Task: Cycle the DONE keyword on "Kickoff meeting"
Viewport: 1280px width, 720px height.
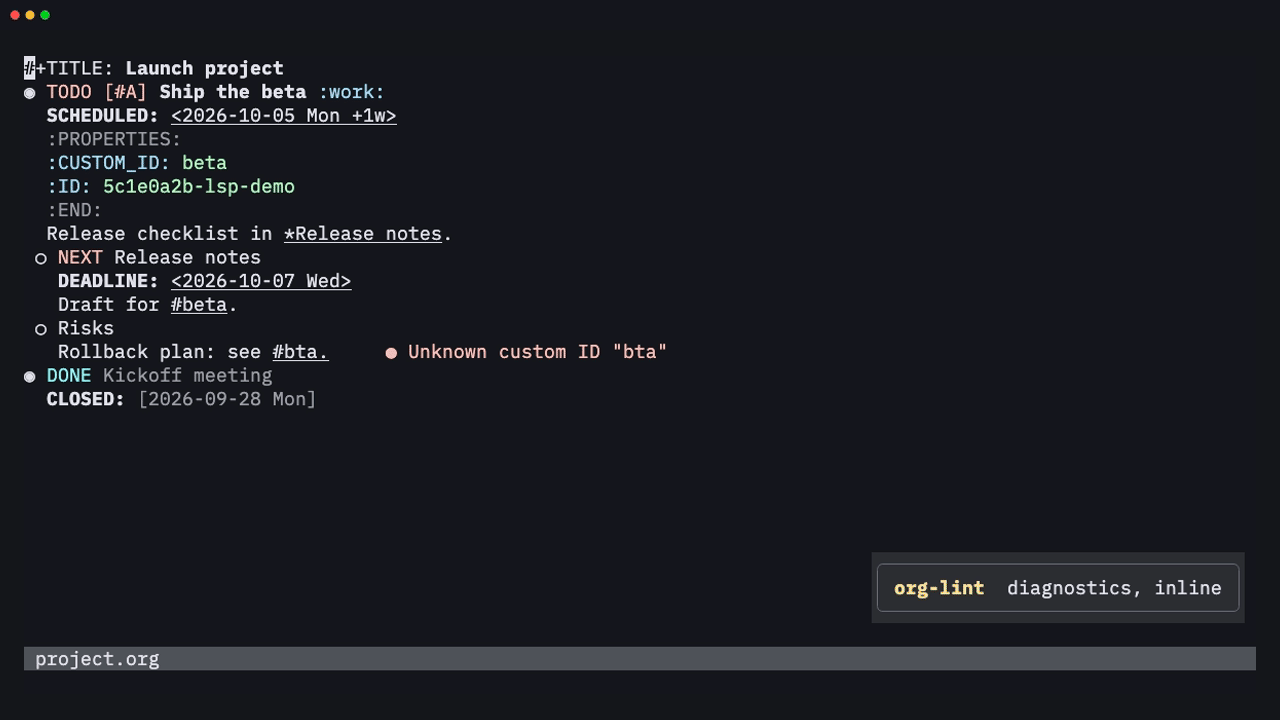Action: click(69, 375)
